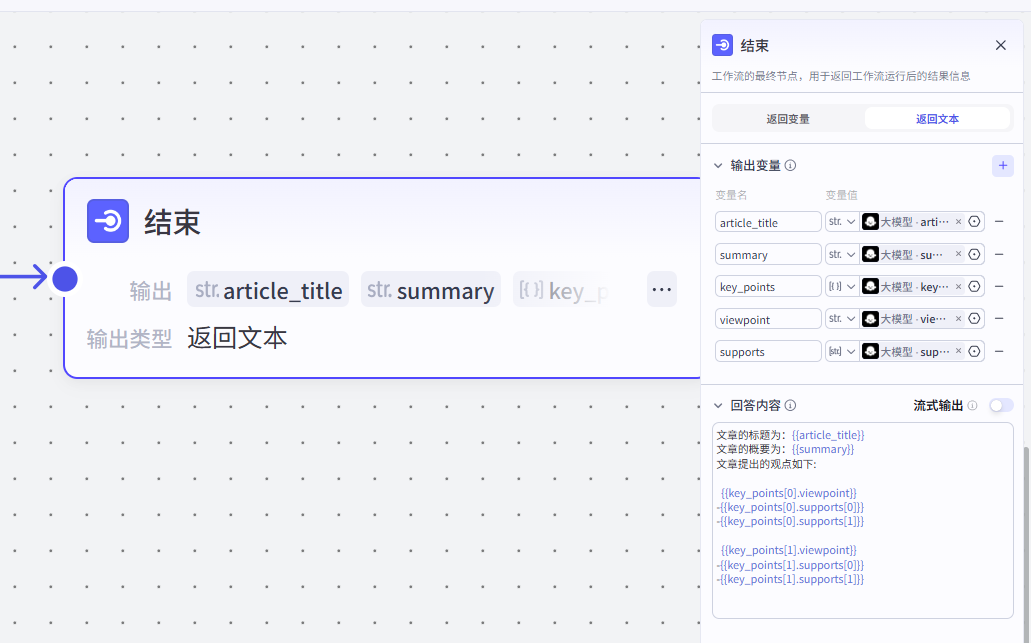Select the 返回文本 tab

[937, 119]
